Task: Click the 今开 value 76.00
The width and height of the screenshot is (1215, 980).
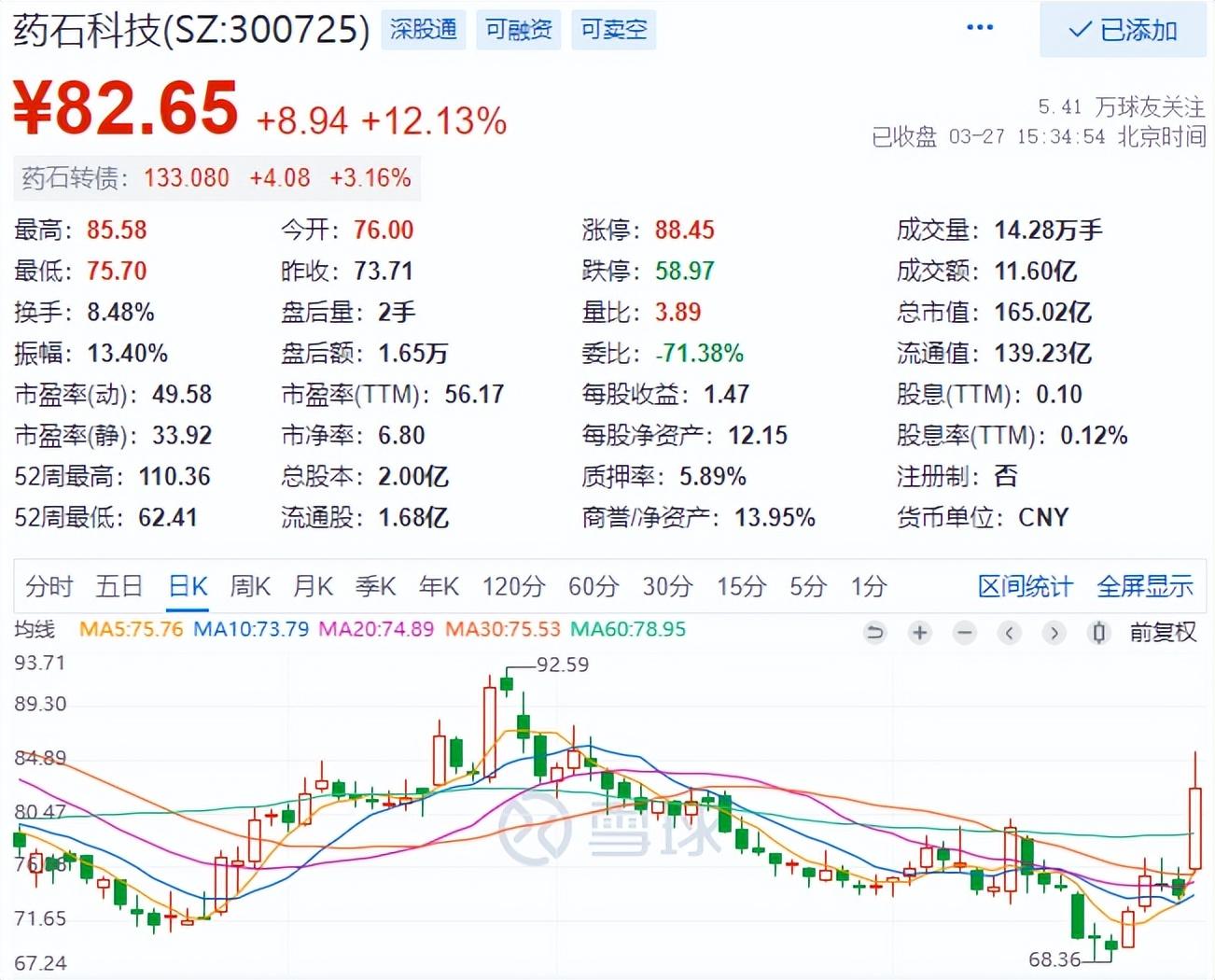Action: (384, 230)
